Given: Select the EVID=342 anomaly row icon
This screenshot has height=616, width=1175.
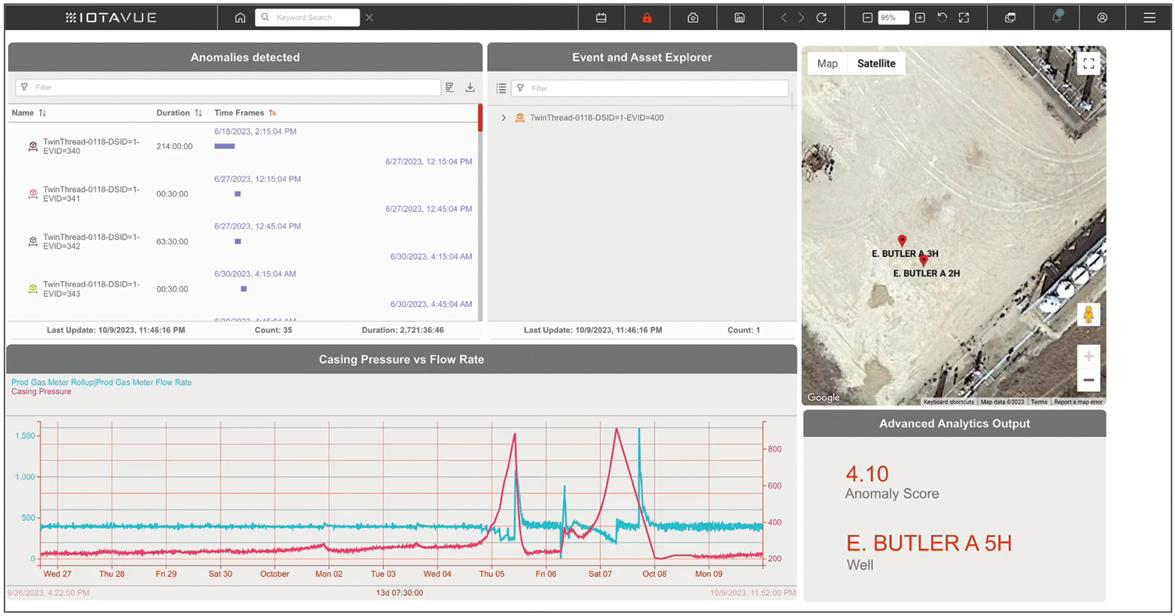Looking at the screenshot, I should coord(33,241).
